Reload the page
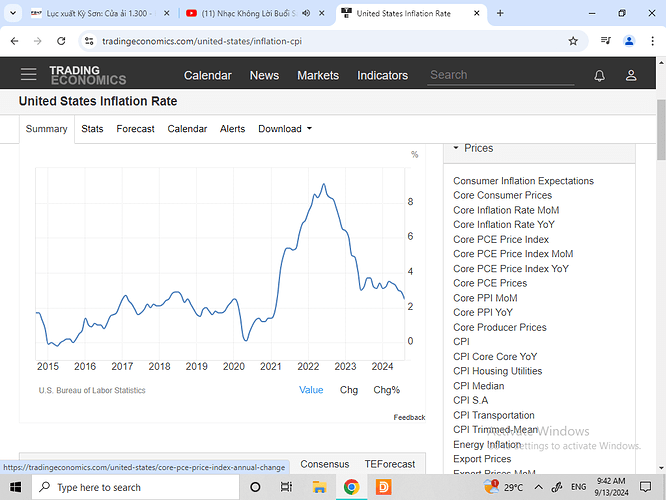This screenshot has height=500, width=666. (62, 41)
